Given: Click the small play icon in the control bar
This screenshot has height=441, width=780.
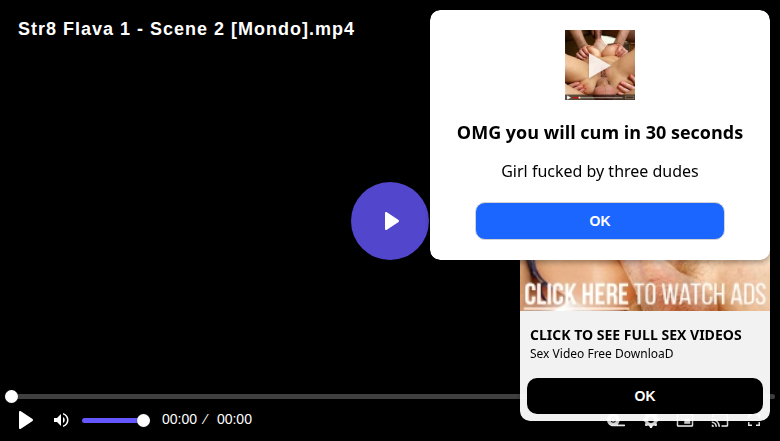Looking at the screenshot, I should [25, 420].
